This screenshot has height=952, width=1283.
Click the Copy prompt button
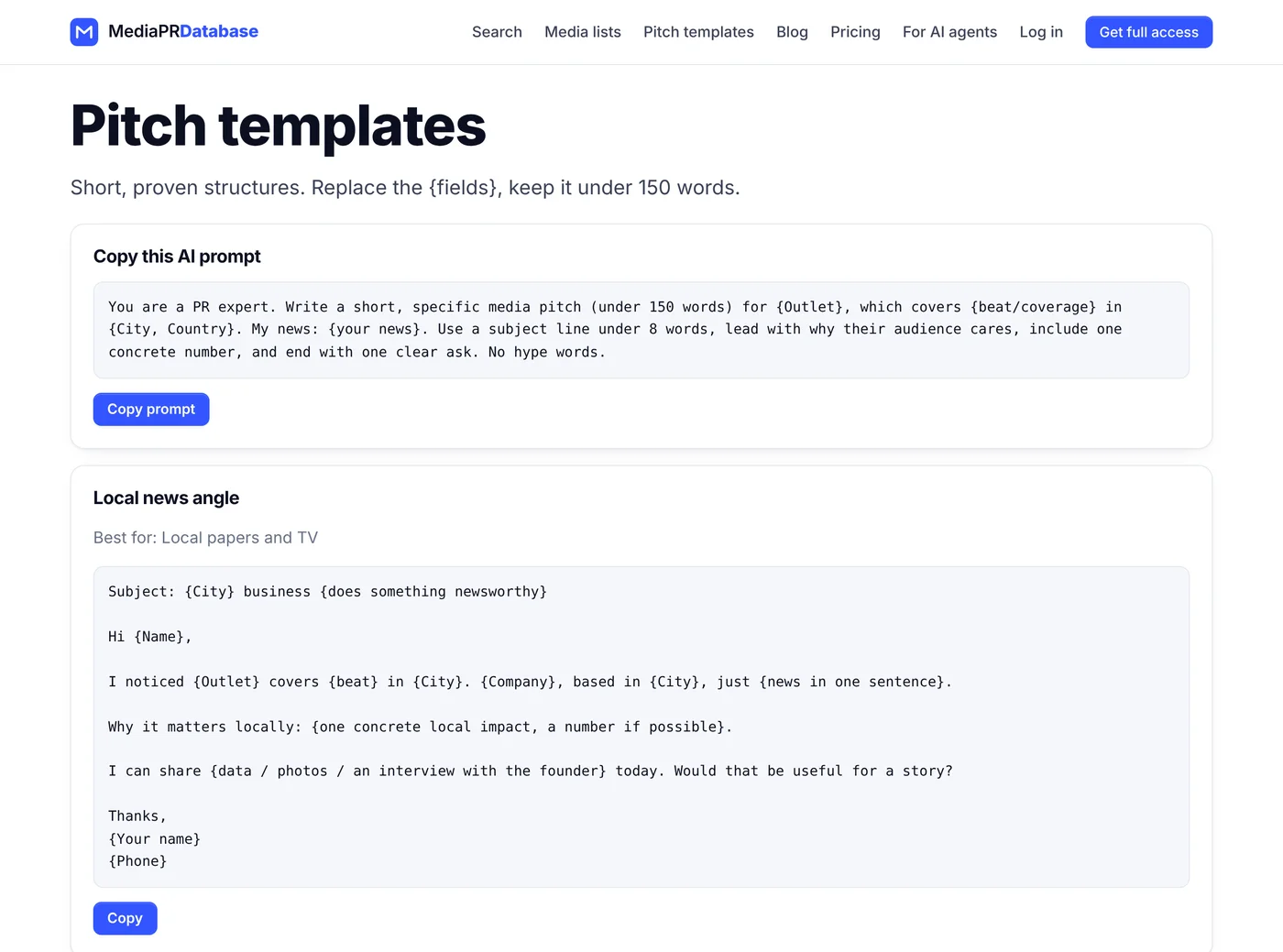click(151, 410)
